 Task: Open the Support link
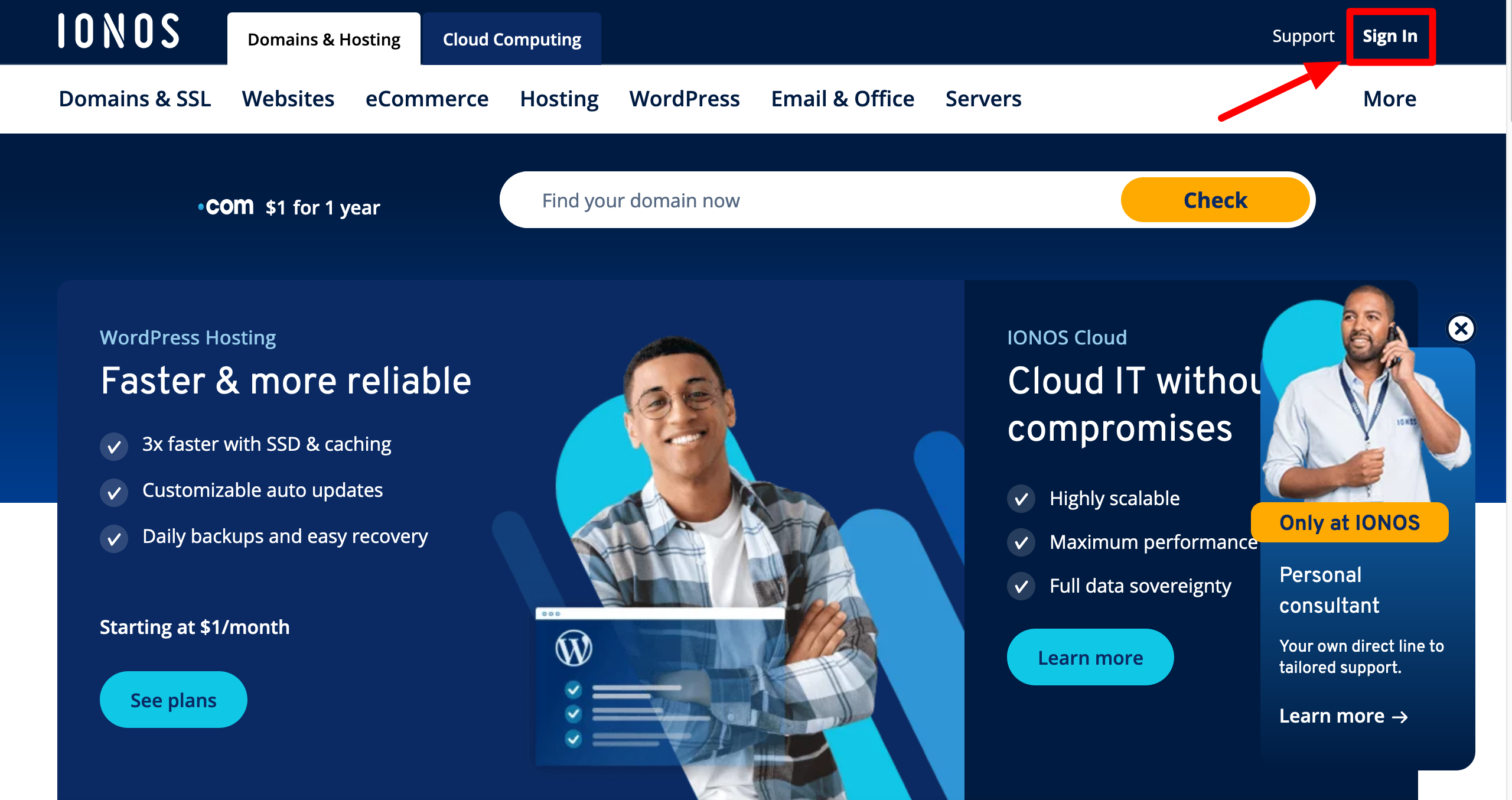[1303, 36]
